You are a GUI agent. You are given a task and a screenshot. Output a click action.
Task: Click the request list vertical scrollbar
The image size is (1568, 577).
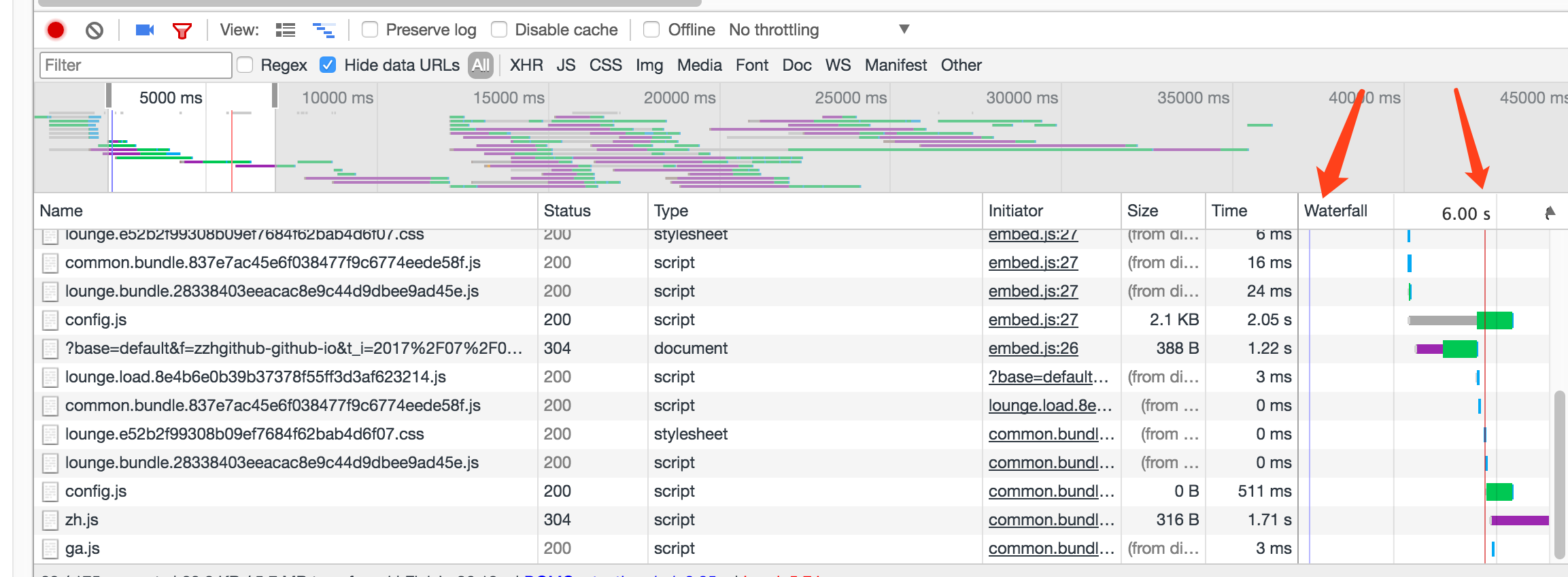pos(1560,475)
